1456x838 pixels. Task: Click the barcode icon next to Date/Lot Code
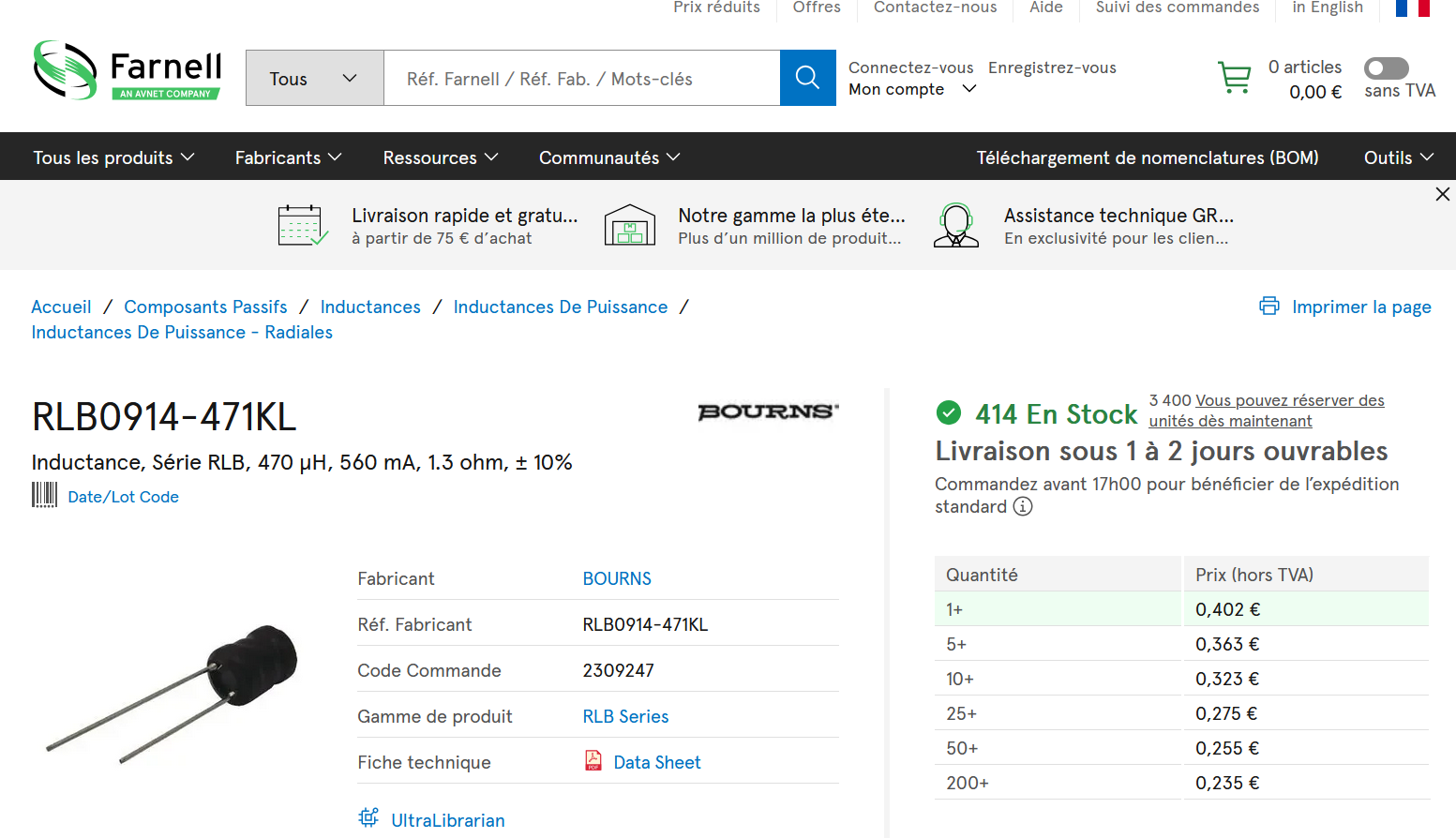(x=44, y=495)
